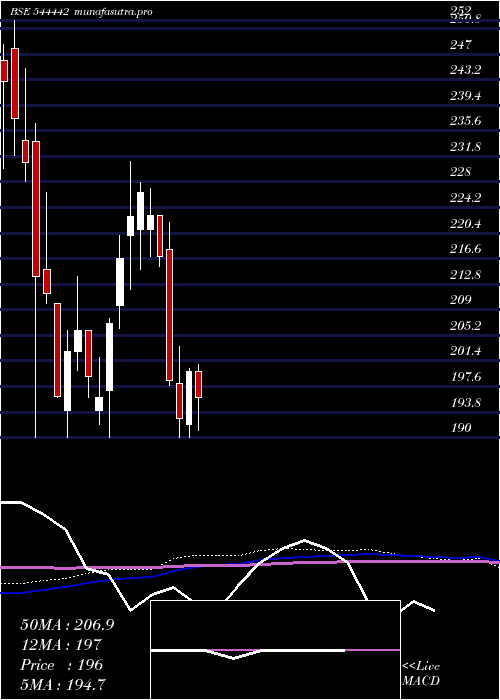Click the 5MA : 194.7 readout
This screenshot has height=700, width=500.
click(x=64, y=684)
